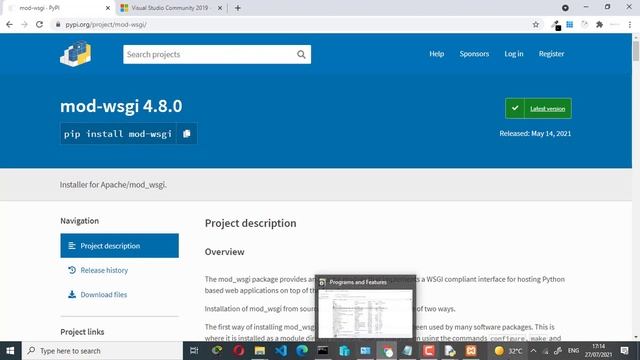
Task: Open the Windows Start menu
Action: pyautogui.click(x=10, y=351)
